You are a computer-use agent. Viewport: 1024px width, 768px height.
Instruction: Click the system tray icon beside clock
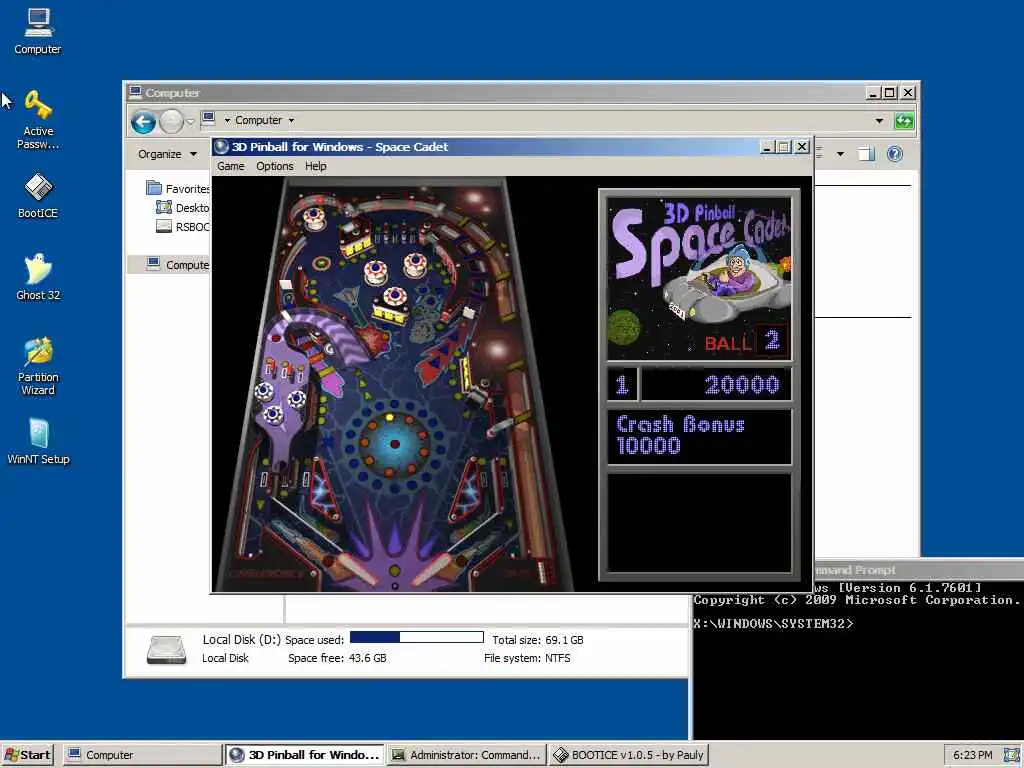1012,755
